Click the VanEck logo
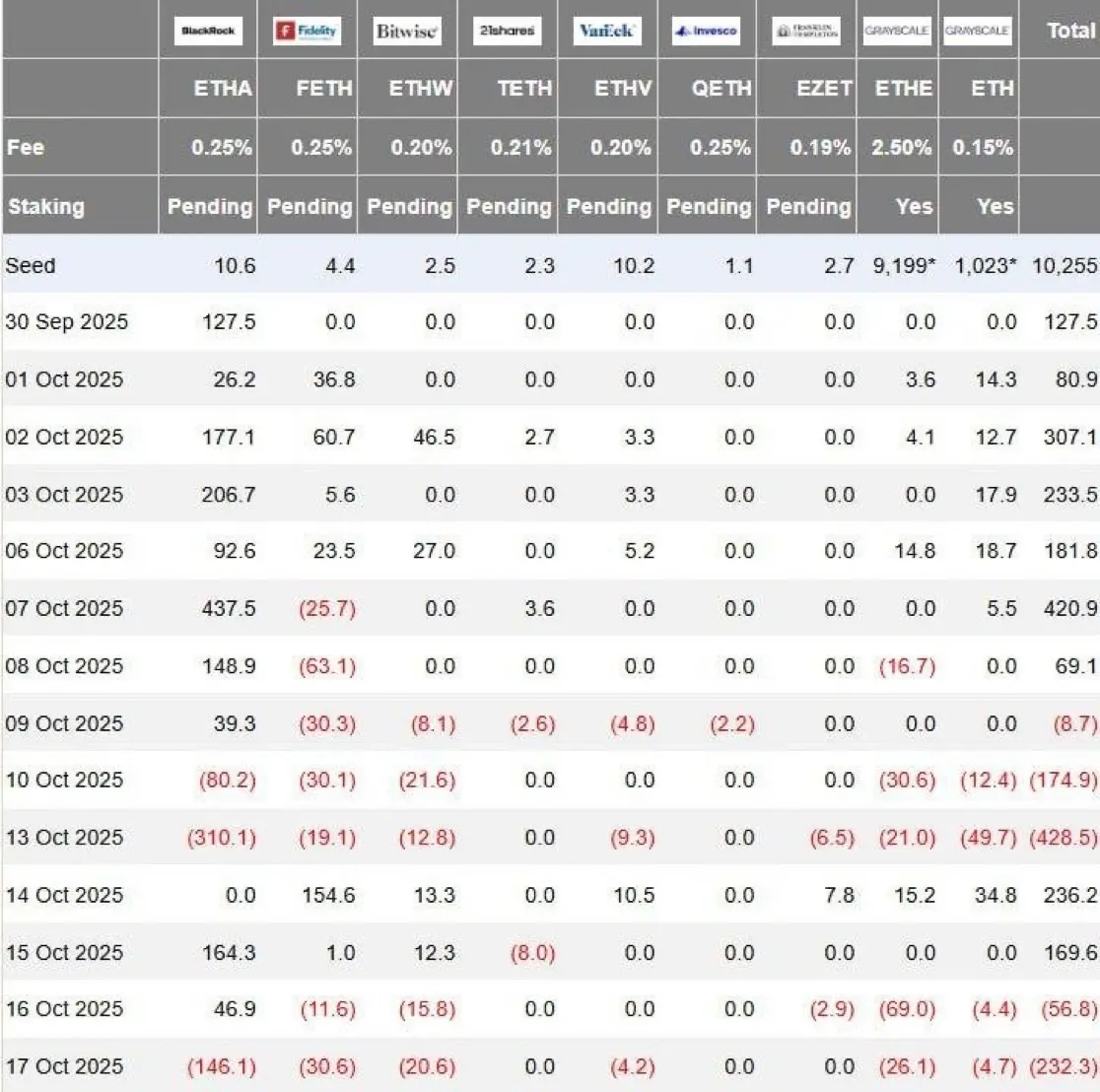Screen dimensions: 1100x1092 click(x=607, y=31)
